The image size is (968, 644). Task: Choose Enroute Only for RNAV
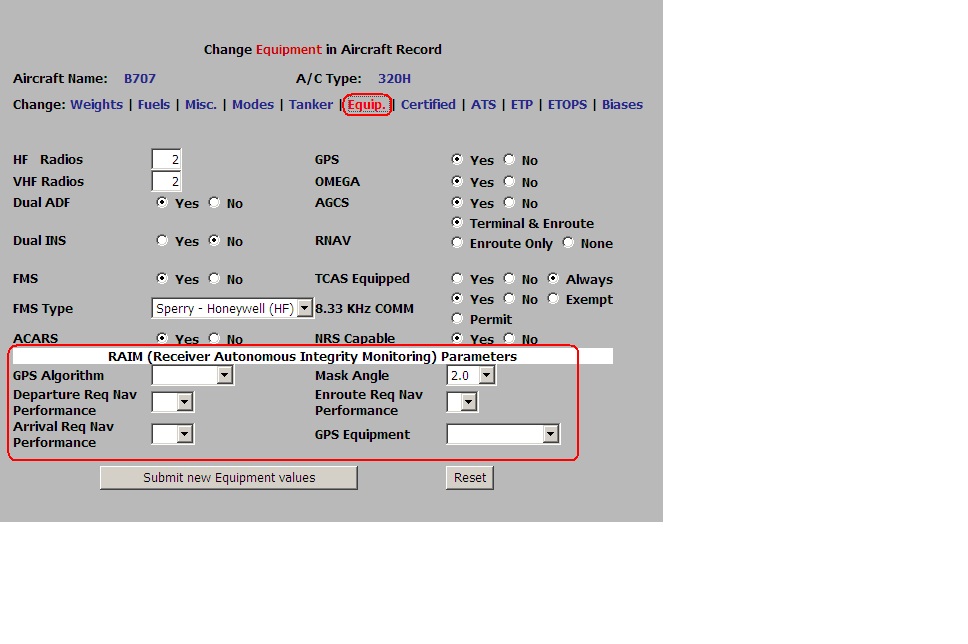pos(457,243)
